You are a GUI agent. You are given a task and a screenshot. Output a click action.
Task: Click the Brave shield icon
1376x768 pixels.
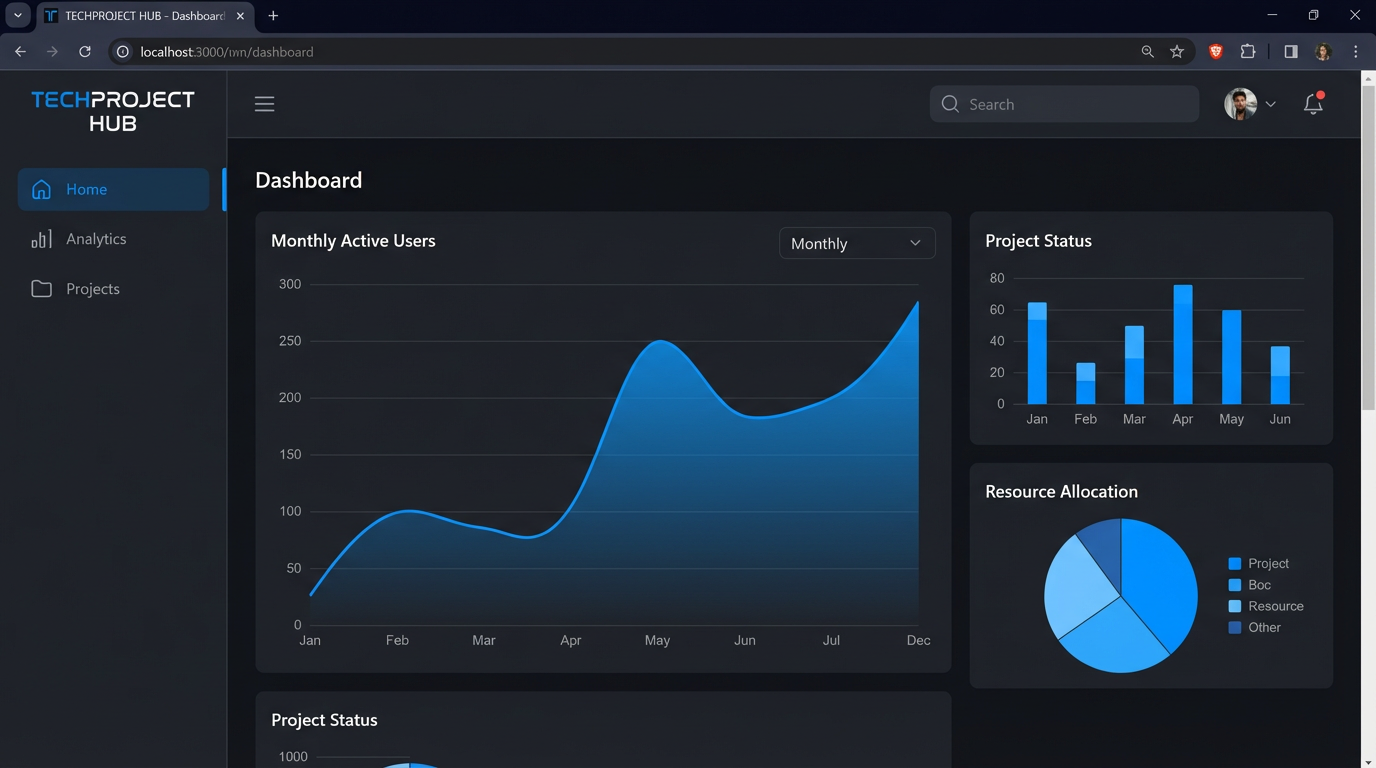click(1216, 52)
